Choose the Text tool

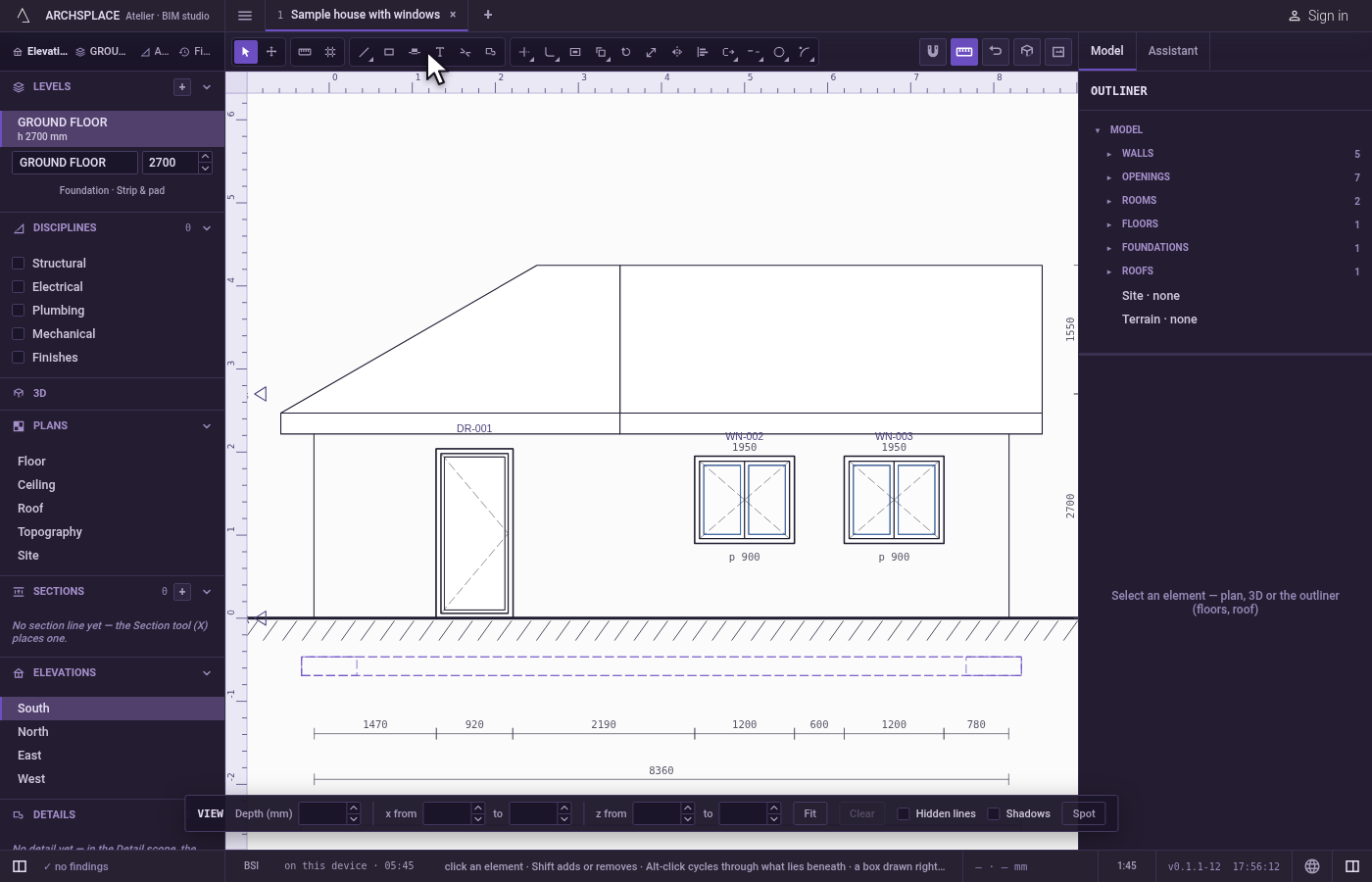click(440, 52)
